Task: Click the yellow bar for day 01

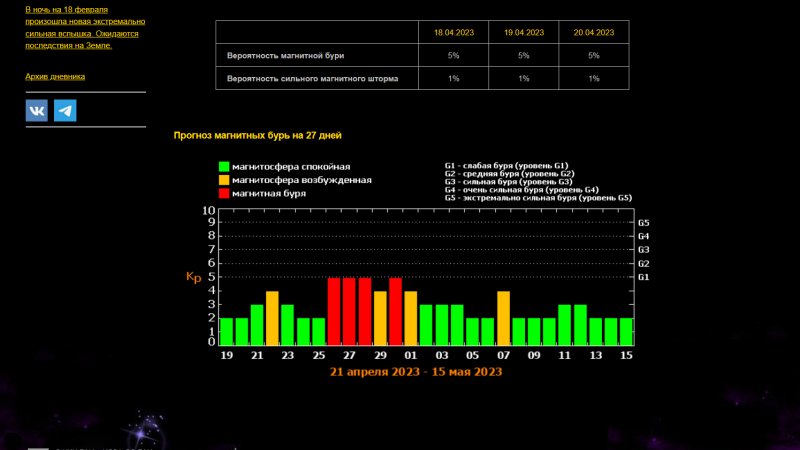Action: pos(411,318)
